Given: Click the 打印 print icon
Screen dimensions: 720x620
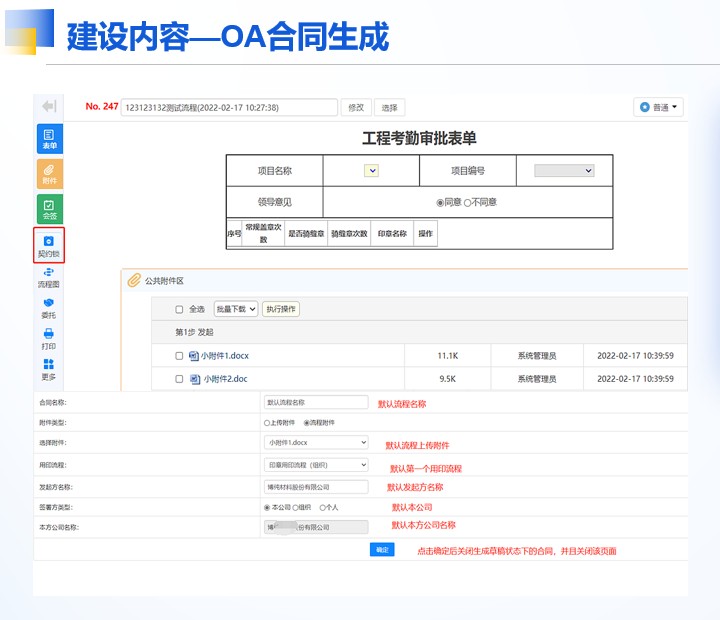Looking at the screenshot, I should 49,339.
